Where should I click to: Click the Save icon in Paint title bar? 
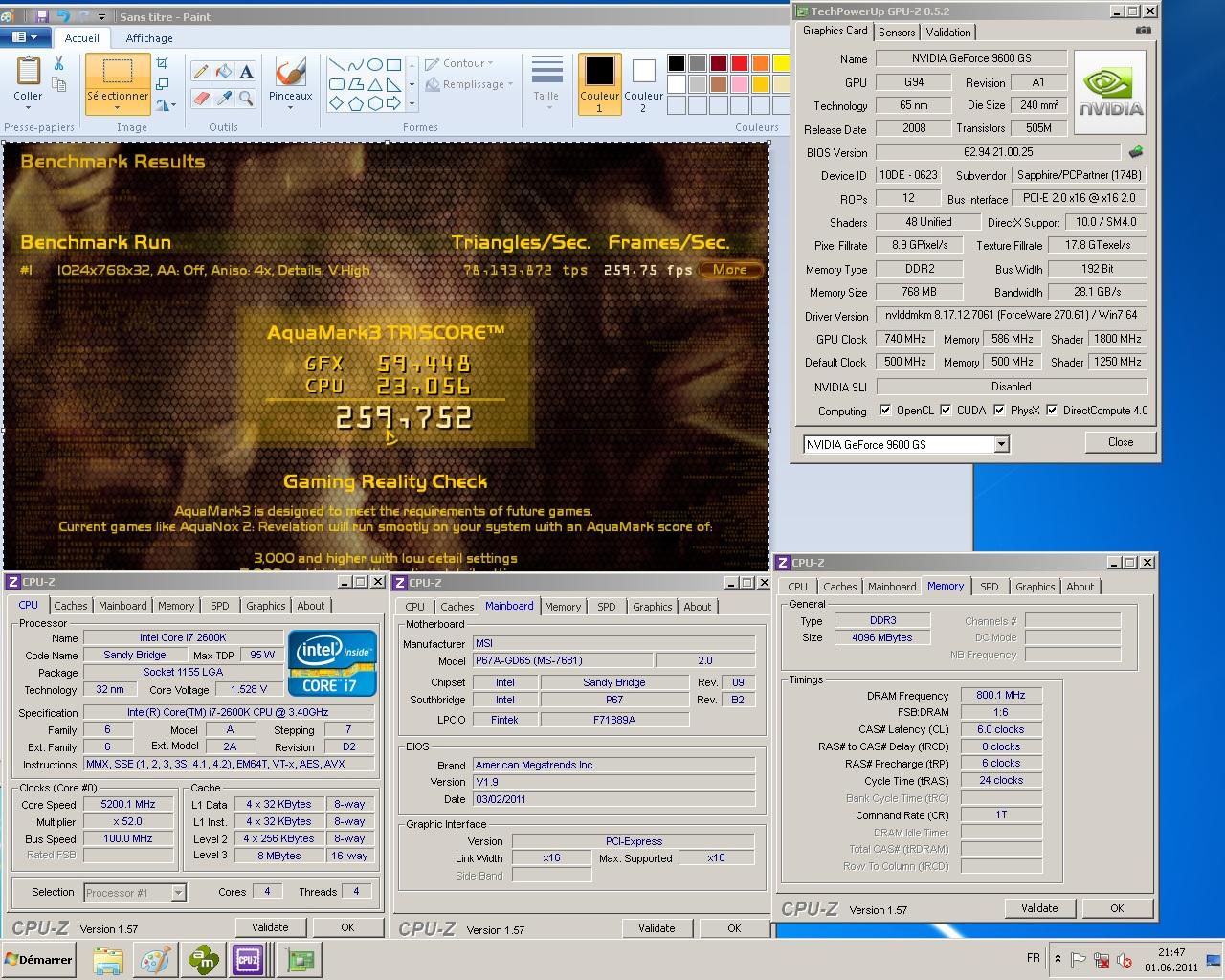tap(41, 16)
